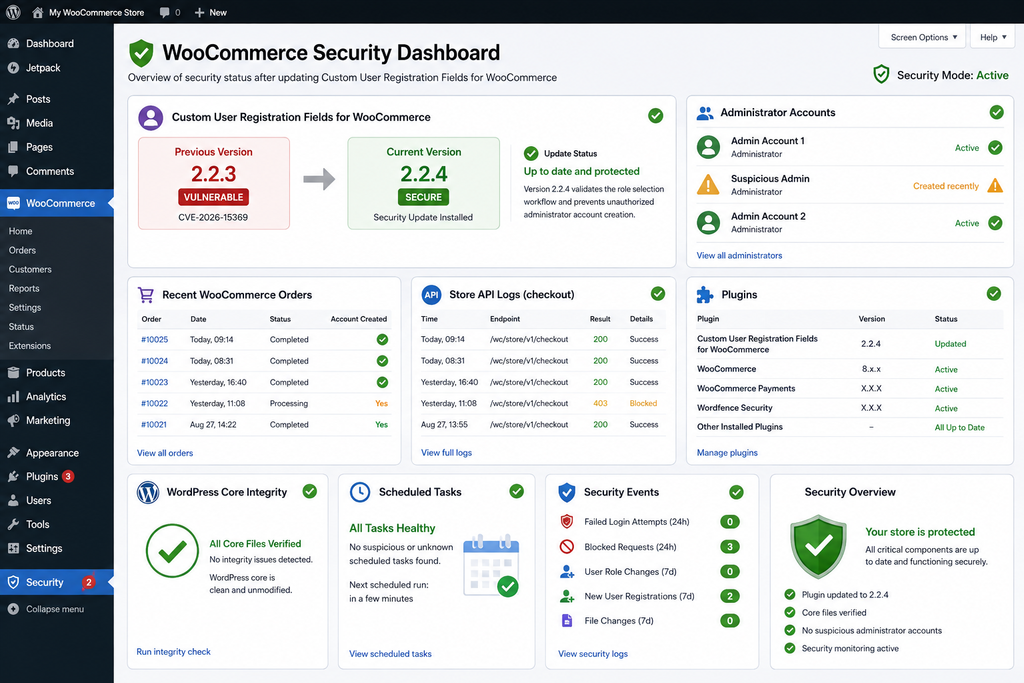
Task: Click View all administrators link
Action: coord(739,255)
